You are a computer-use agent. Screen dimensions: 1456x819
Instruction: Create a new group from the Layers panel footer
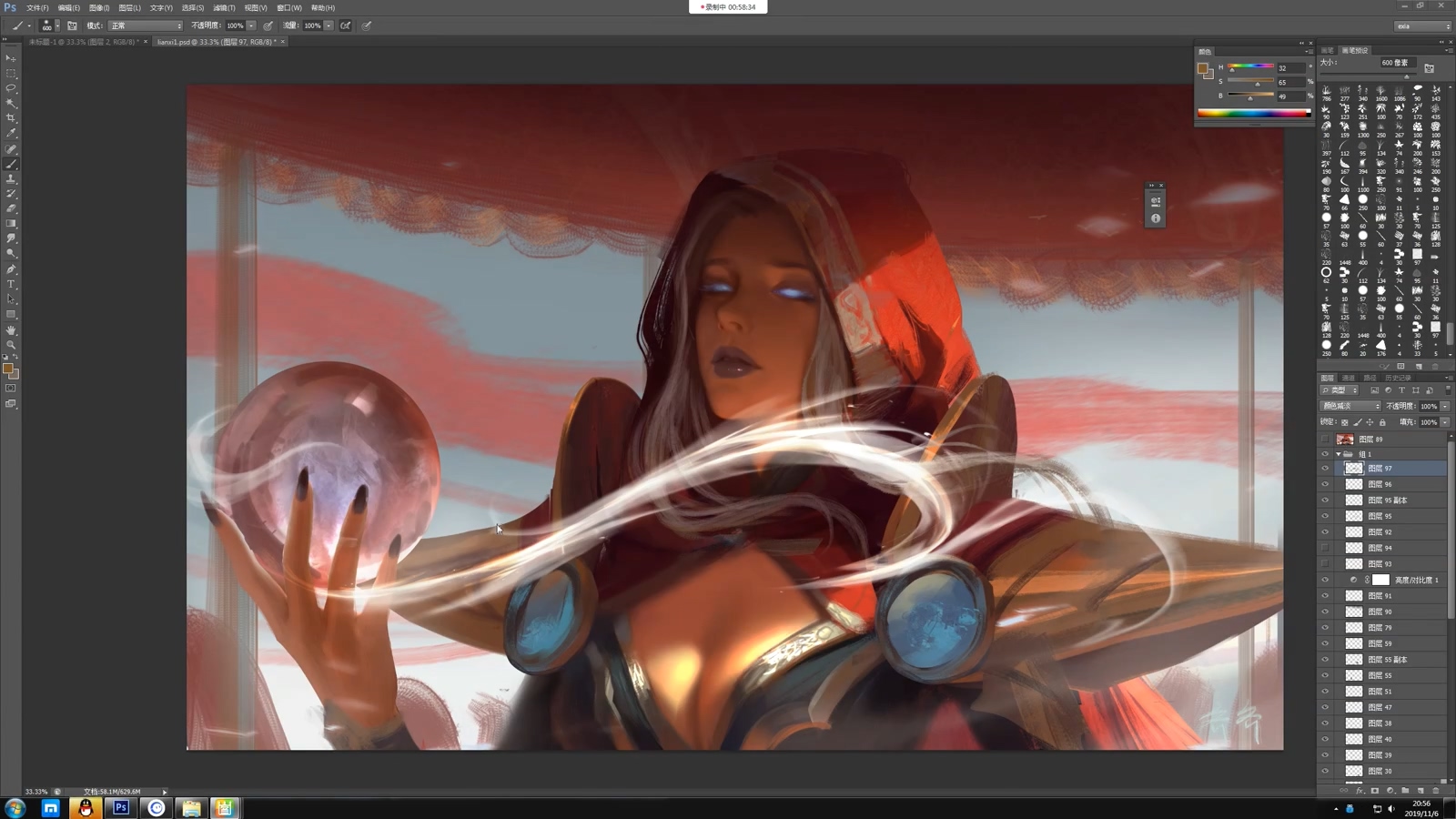(1406, 790)
